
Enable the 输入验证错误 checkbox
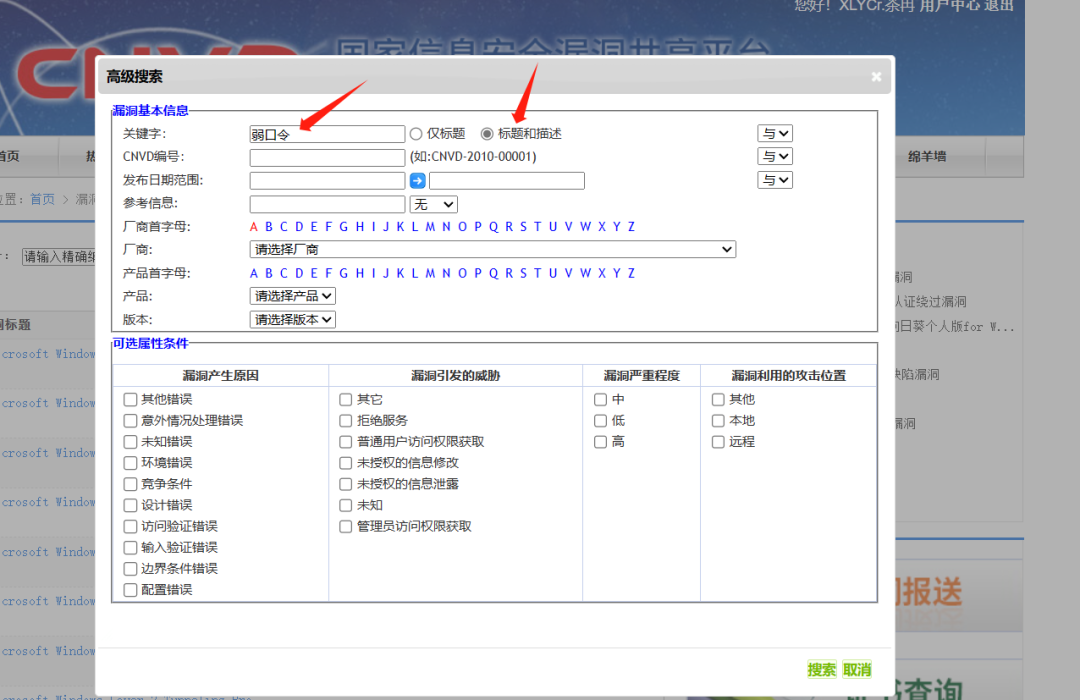click(130, 548)
